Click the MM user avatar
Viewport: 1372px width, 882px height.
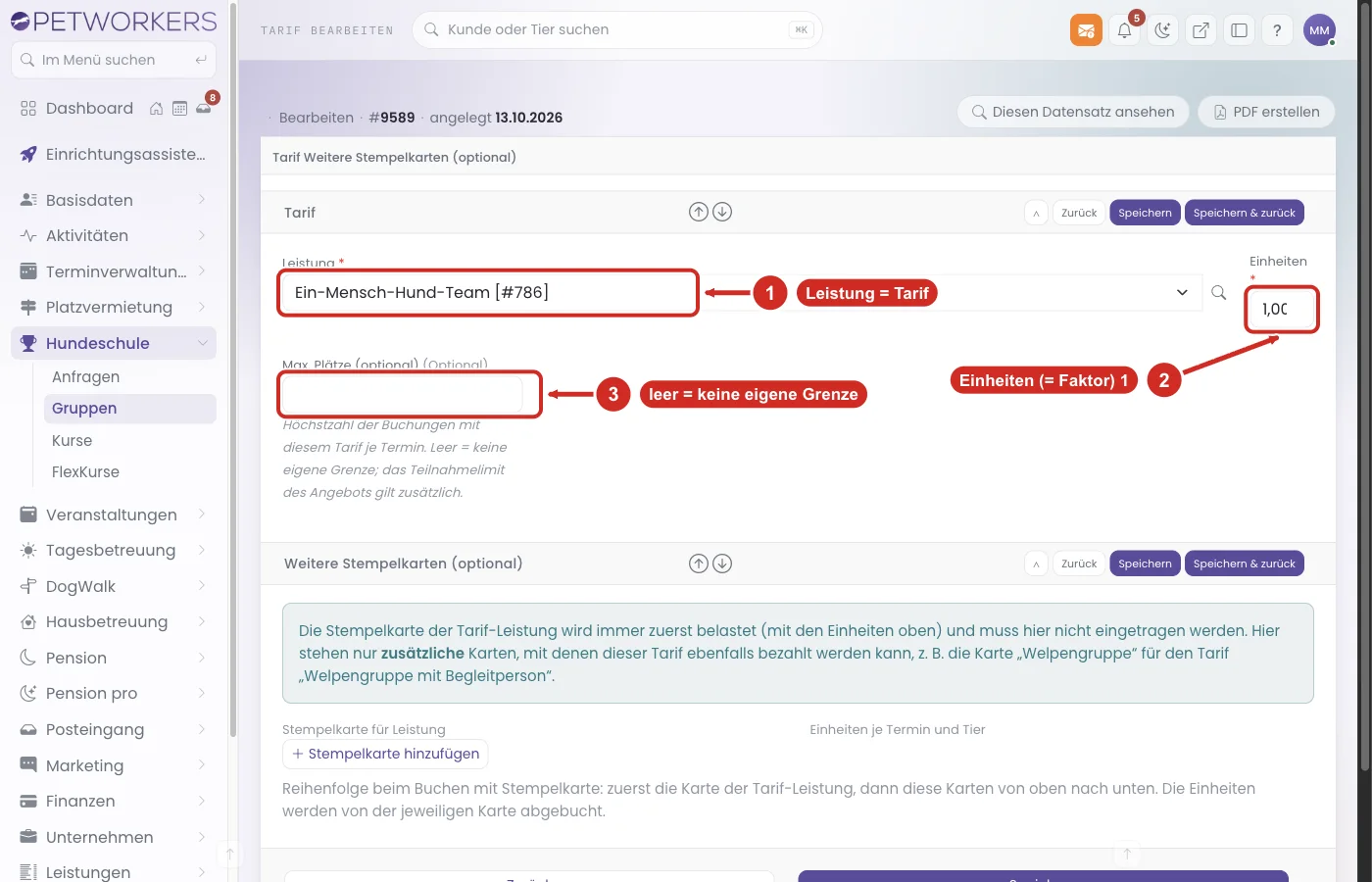point(1319,30)
